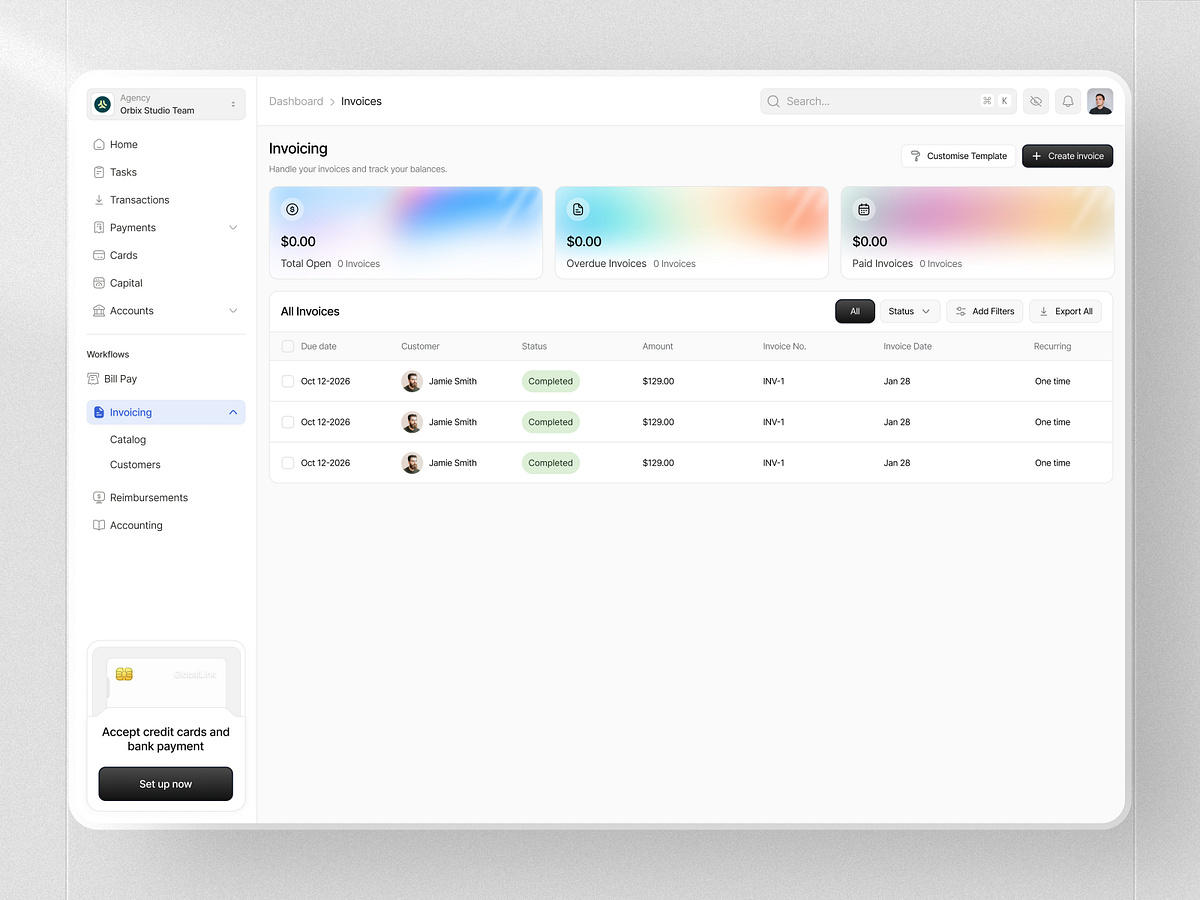This screenshot has height=900, width=1200.
Task: Click the Bill Pay icon
Action: 93,379
